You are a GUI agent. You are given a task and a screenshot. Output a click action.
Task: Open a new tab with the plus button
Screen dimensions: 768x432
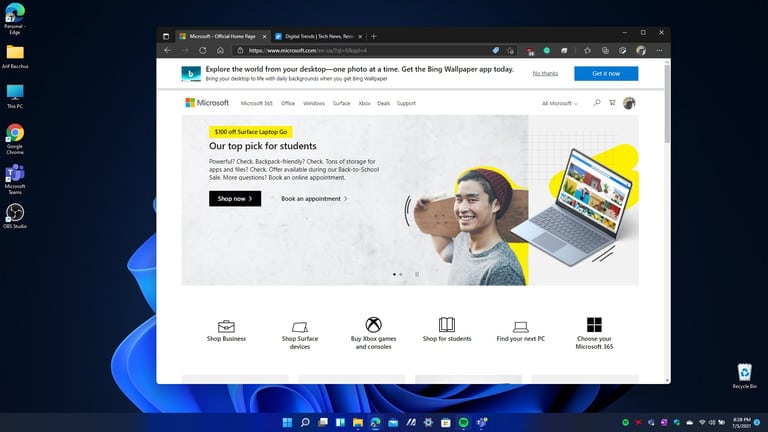pyautogui.click(x=374, y=36)
